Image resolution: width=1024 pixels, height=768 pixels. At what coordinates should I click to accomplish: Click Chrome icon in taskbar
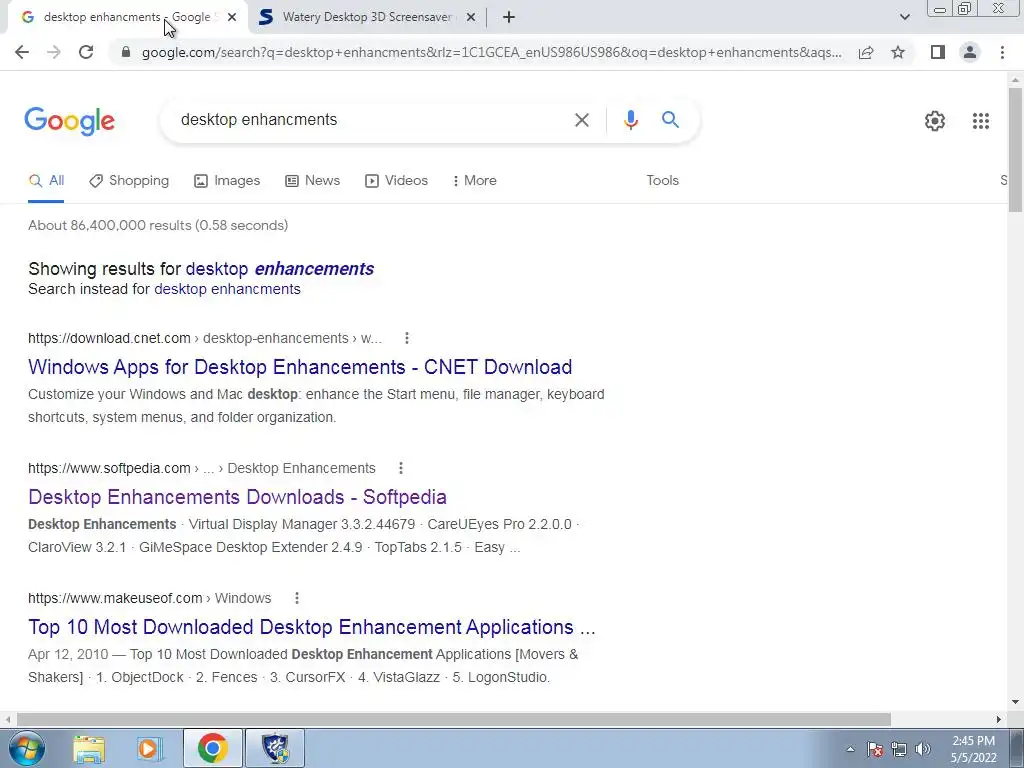pyautogui.click(x=212, y=748)
